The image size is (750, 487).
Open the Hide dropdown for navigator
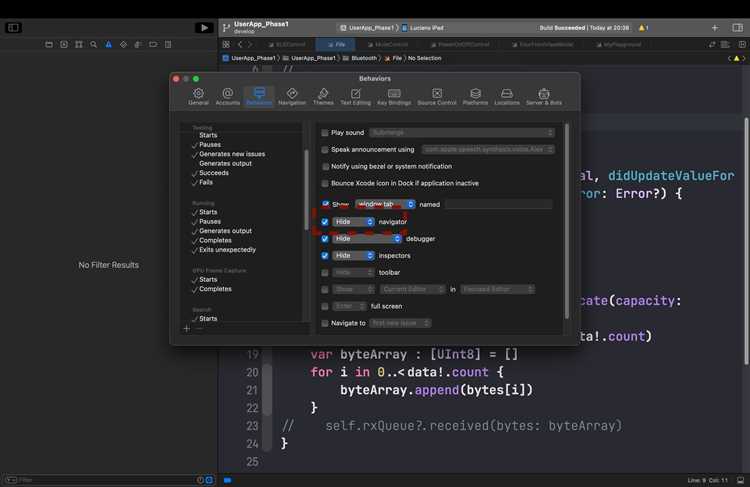click(353, 222)
